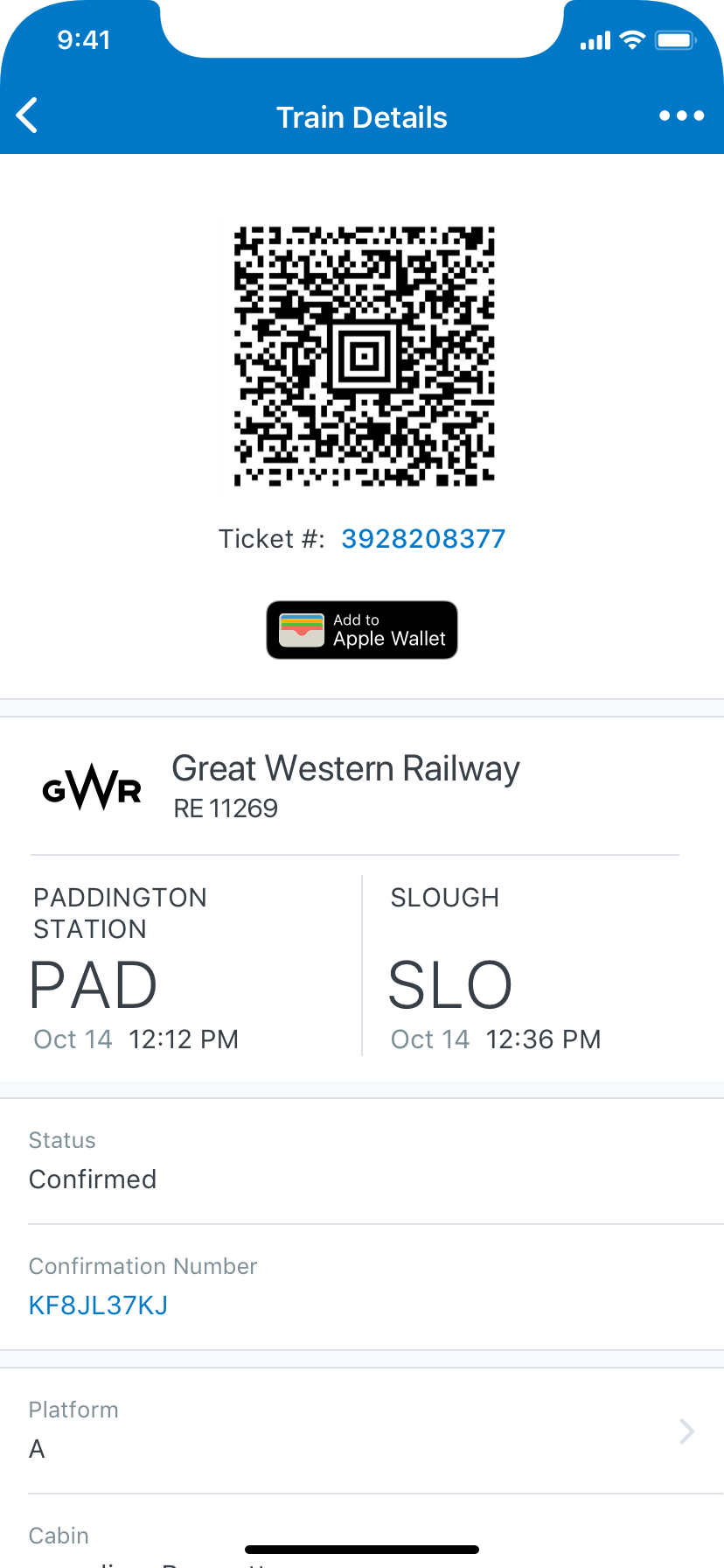724x1568 pixels.
Task: Open ticket number 3928208377 link
Action: [x=423, y=539]
